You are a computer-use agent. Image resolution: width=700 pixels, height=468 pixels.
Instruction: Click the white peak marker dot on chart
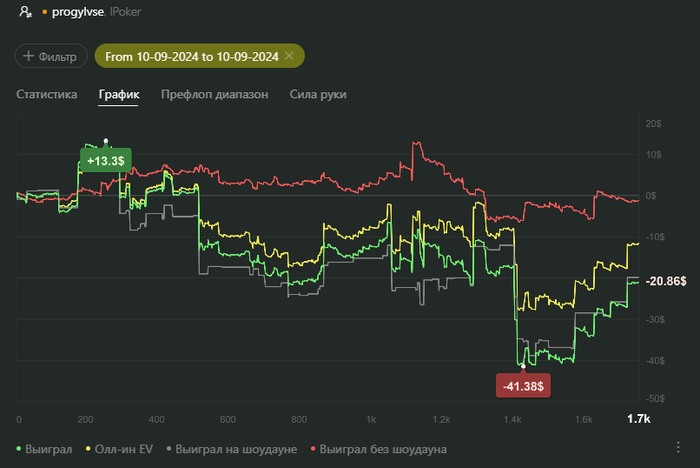[x=107, y=142]
